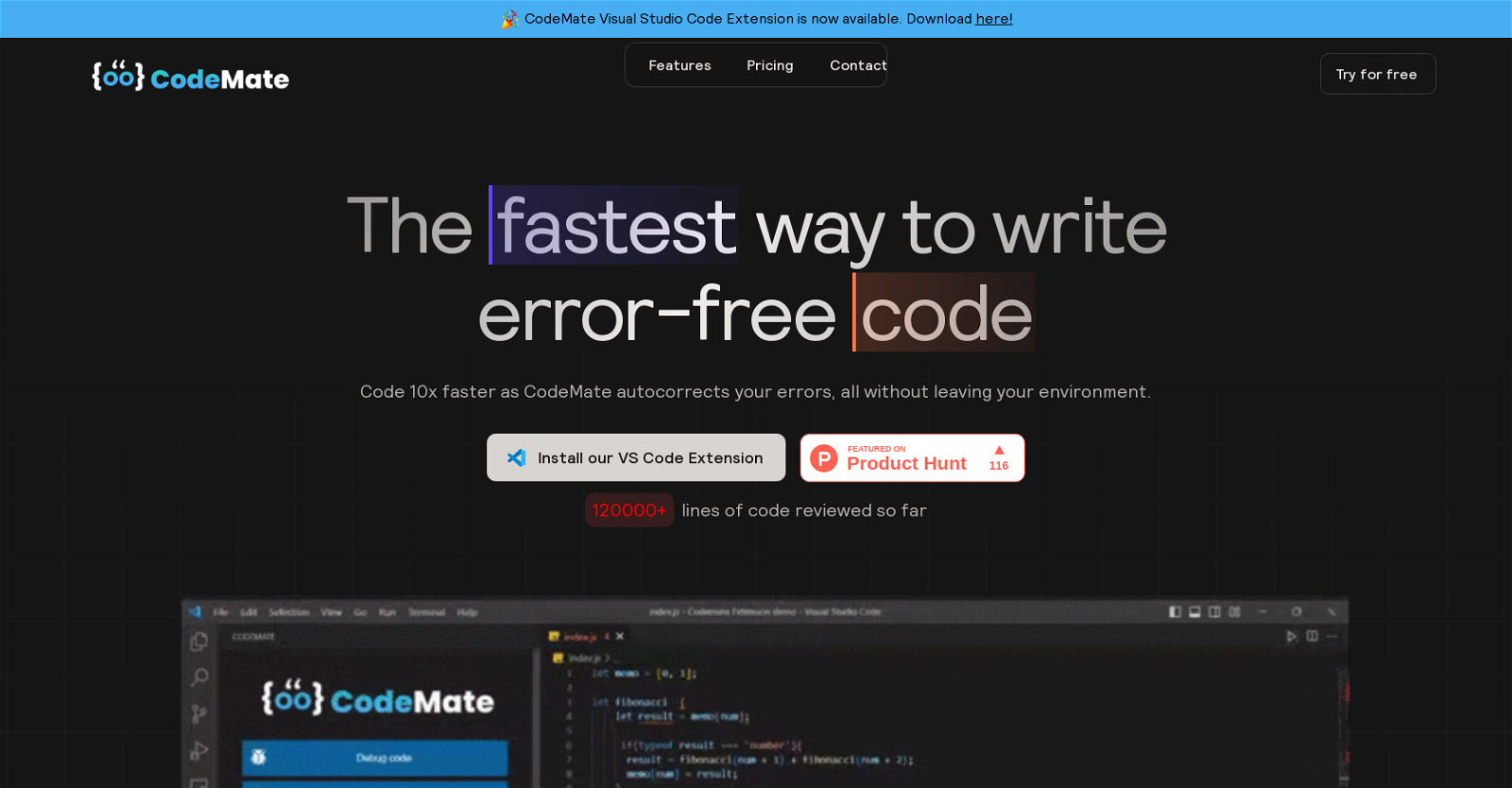Click Source Control icon in activity bar
The width and height of the screenshot is (1512, 788).
tap(198, 714)
